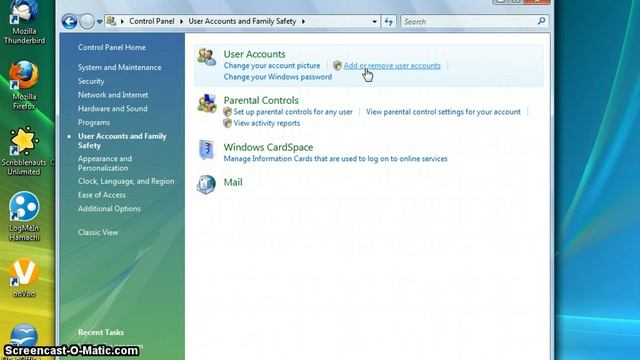The height and width of the screenshot is (360, 640).
Task: Go to System and Maintenance
Action: coord(120,67)
